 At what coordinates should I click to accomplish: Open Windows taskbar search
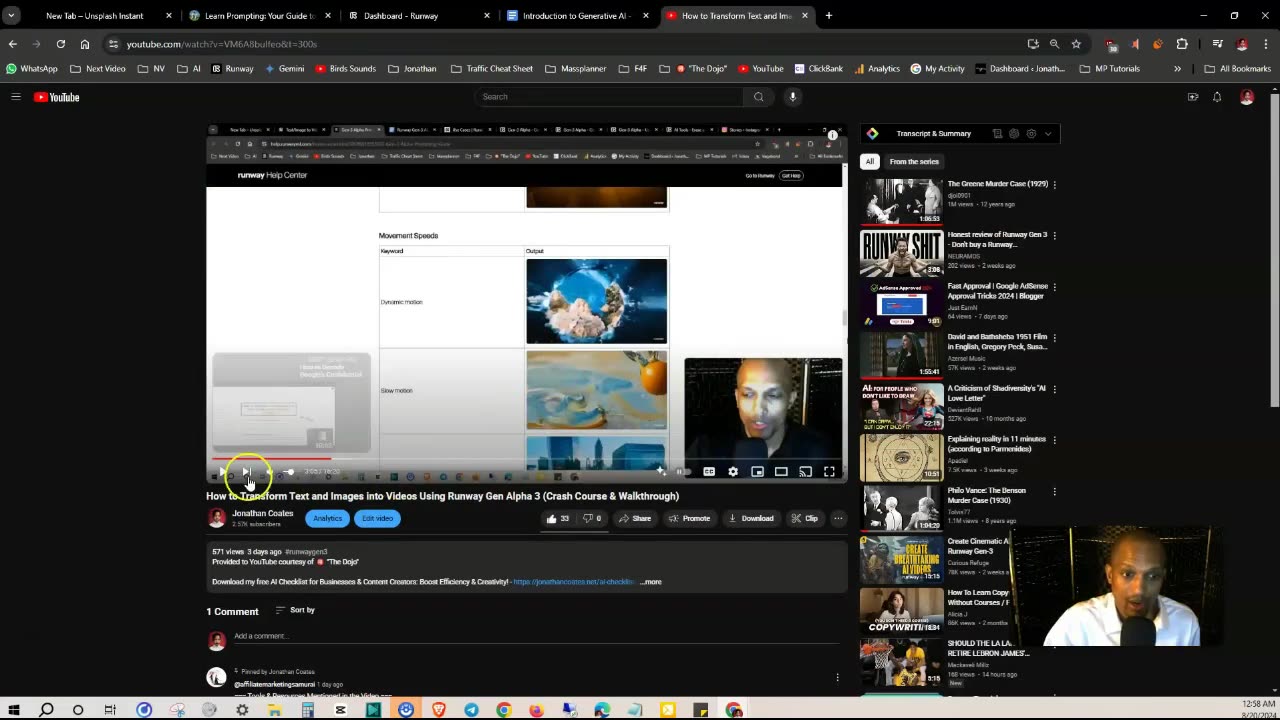[46, 710]
